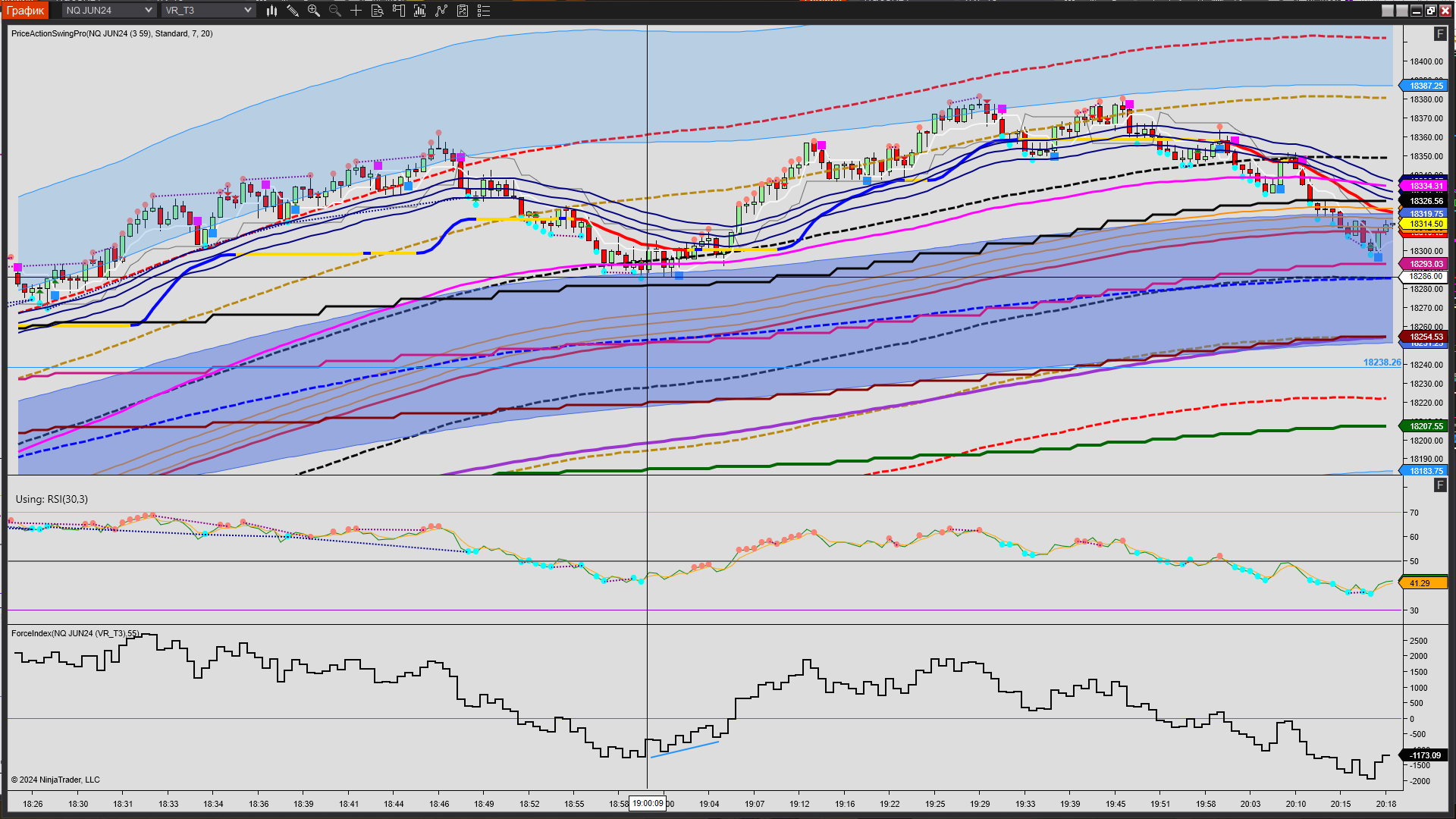
Task: Click the 19:25 time axis label
Action: 935,804
